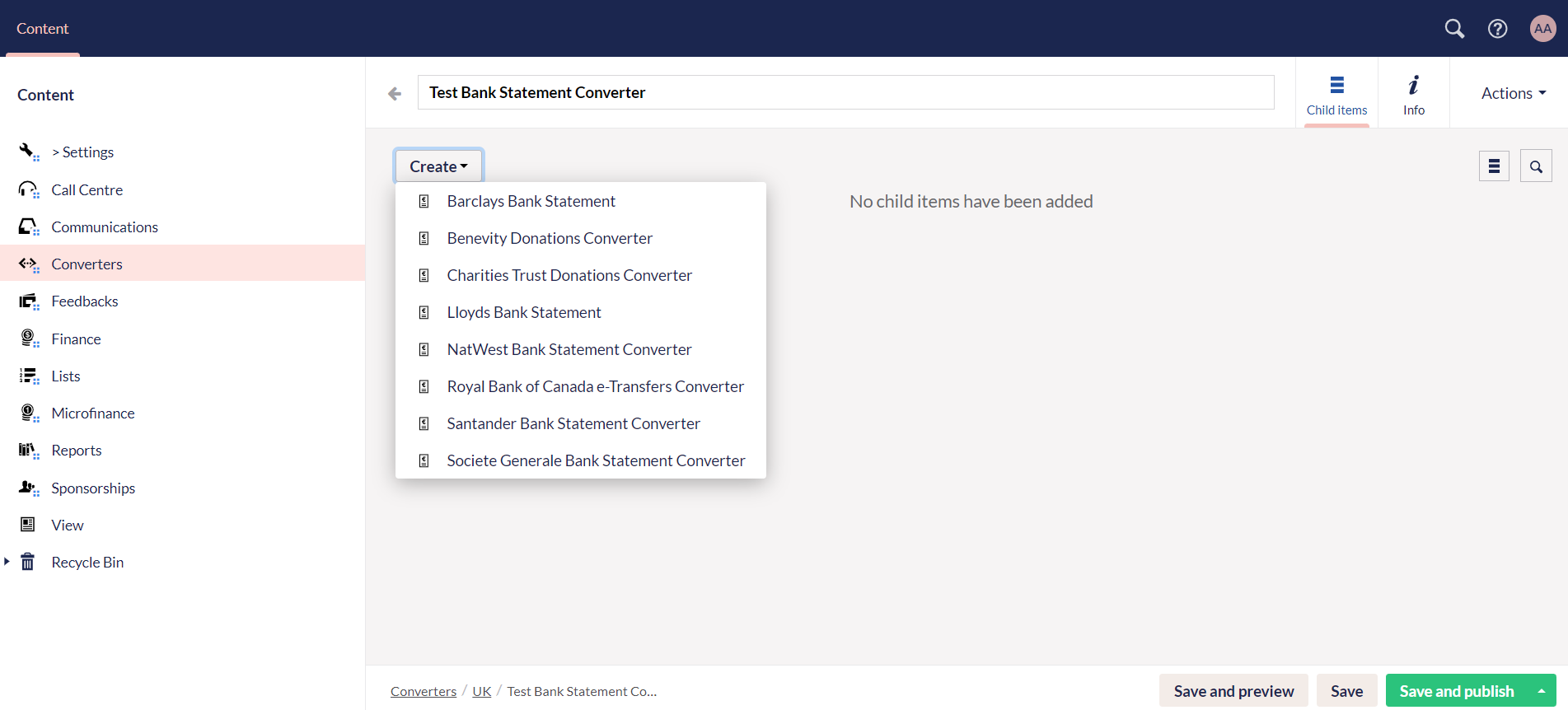Click the Microfinance coin icon

point(29,413)
